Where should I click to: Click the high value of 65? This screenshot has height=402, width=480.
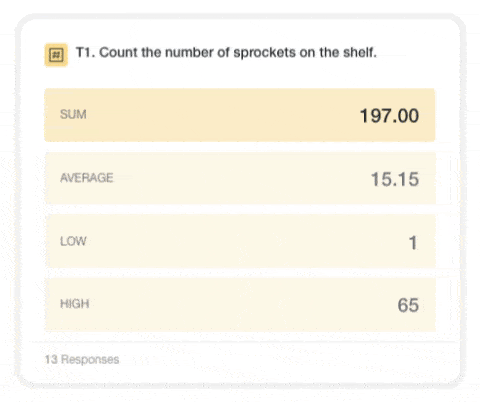pyautogui.click(x=408, y=305)
